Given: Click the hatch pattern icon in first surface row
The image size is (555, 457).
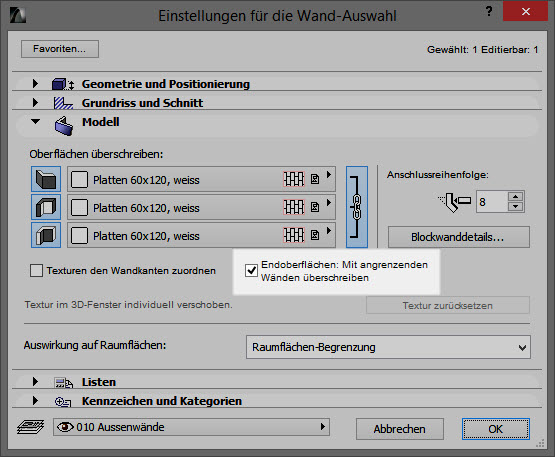Looking at the screenshot, I should tap(294, 179).
